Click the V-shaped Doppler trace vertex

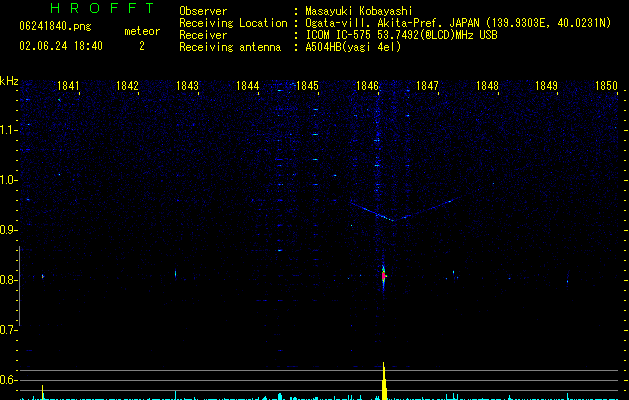point(393,220)
